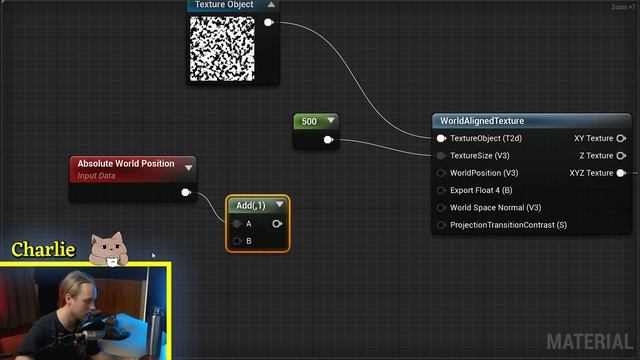Select Absolute World Position node title

126,164
